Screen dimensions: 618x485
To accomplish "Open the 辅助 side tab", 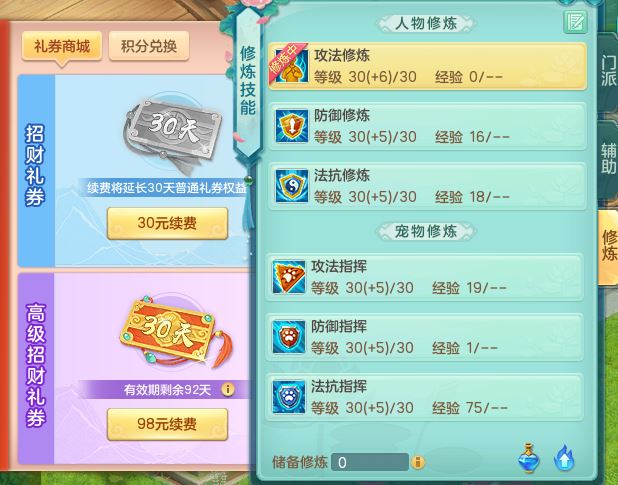I will pyautogui.click(x=608, y=158).
